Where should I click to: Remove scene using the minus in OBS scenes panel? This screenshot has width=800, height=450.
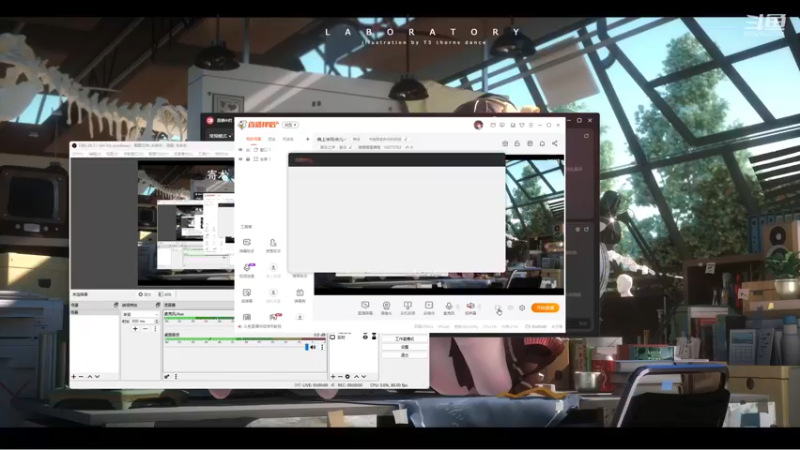[81, 377]
